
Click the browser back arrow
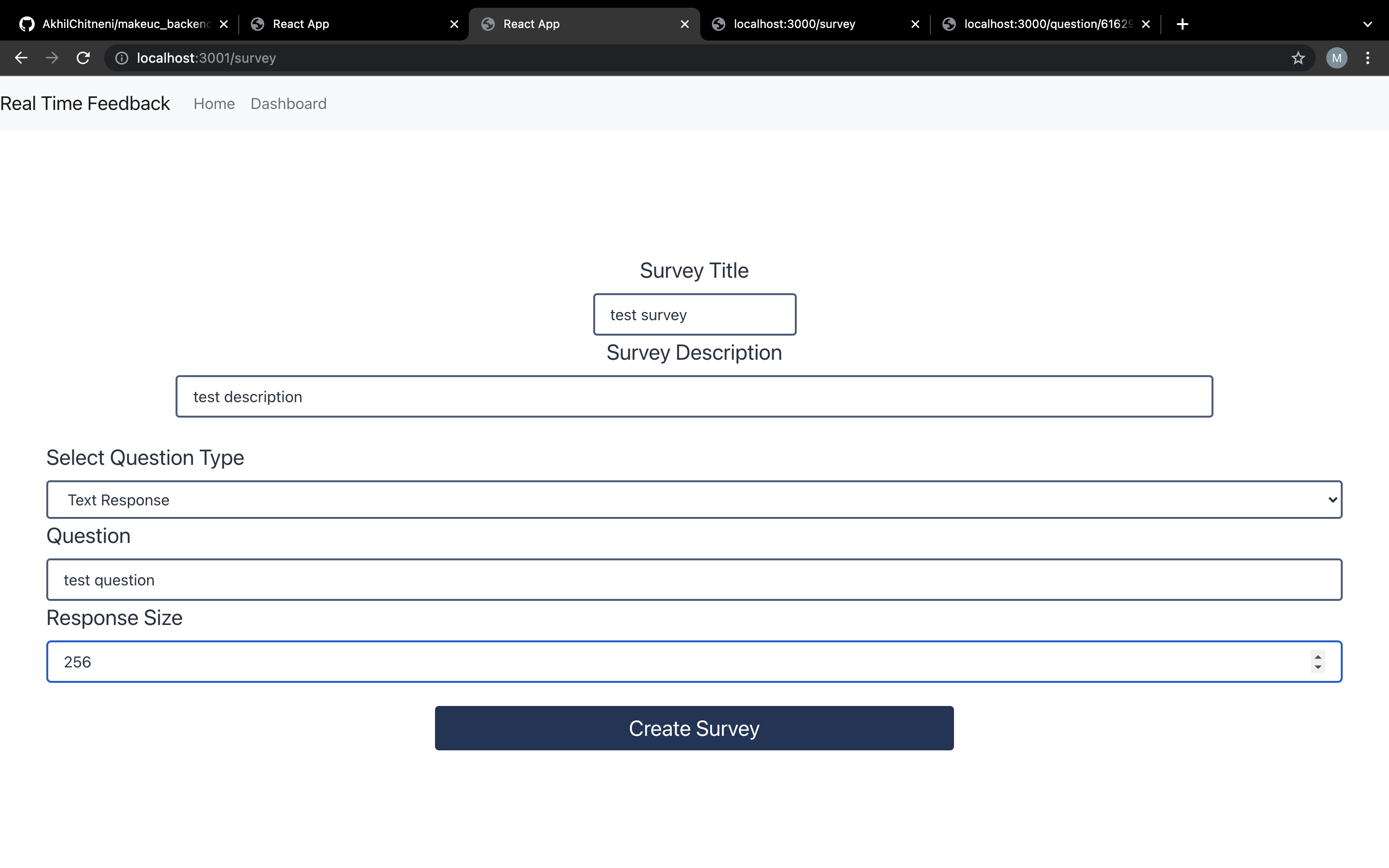[x=21, y=58]
